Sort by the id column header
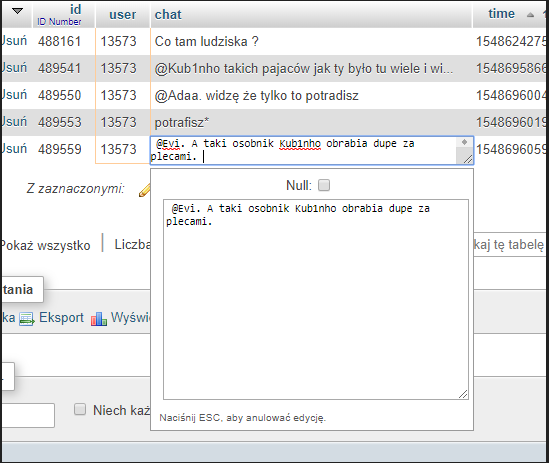The height and width of the screenshot is (463, 549). pos(76,9)
